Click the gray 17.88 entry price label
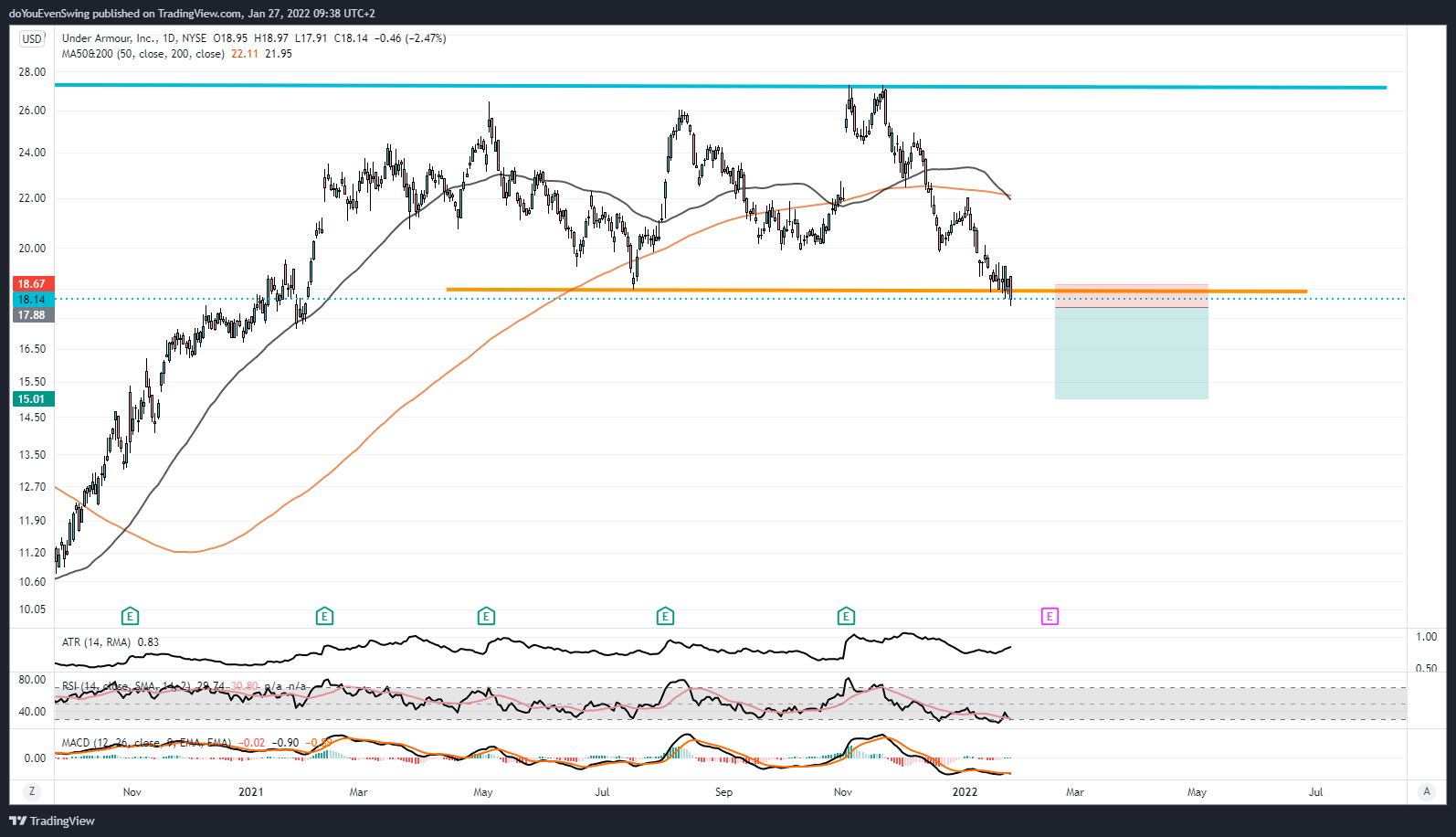Screen dimensions: 1456x837 [32, 315]
